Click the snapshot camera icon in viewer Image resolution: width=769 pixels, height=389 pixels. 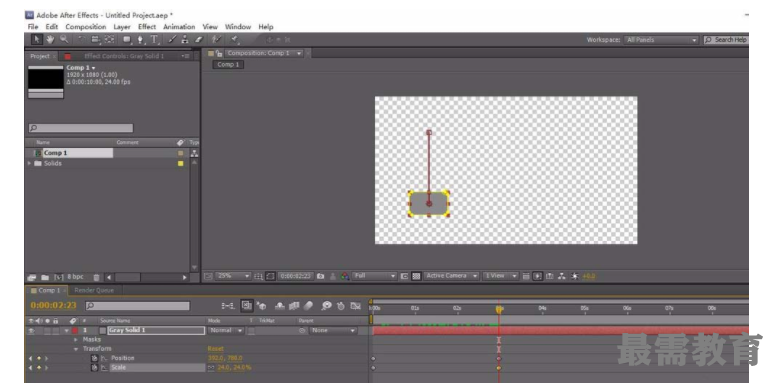(321, 276)
